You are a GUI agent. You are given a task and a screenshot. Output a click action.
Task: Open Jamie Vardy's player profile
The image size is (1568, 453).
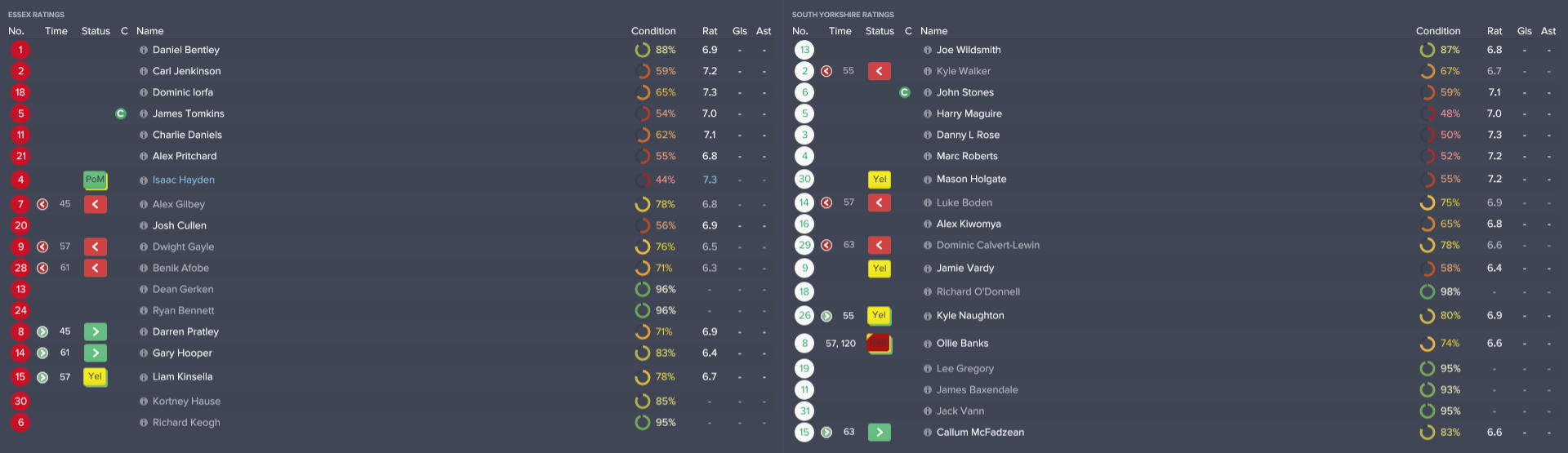(x=965, y=268)
